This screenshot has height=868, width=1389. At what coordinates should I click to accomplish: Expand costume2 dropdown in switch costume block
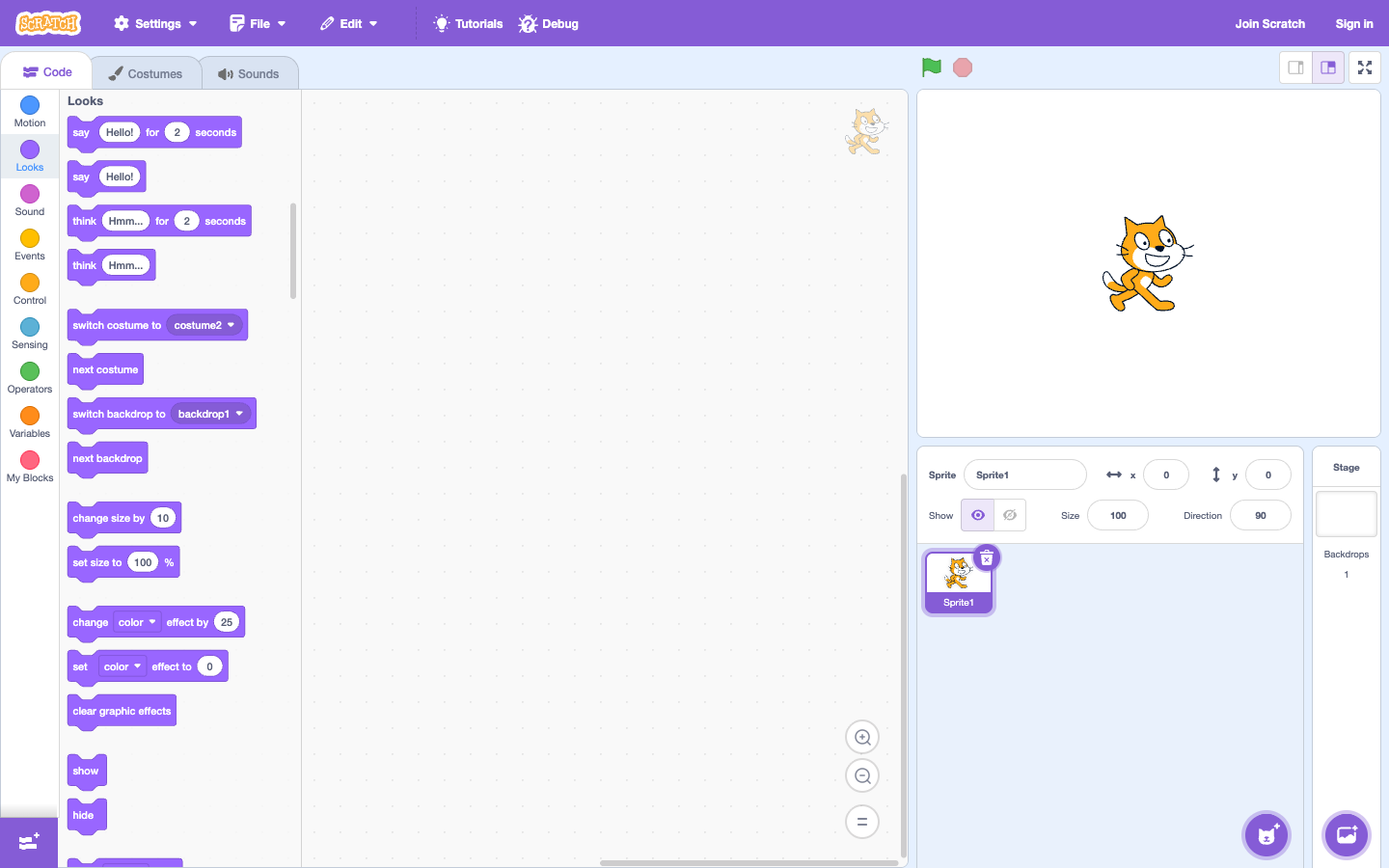204,325
